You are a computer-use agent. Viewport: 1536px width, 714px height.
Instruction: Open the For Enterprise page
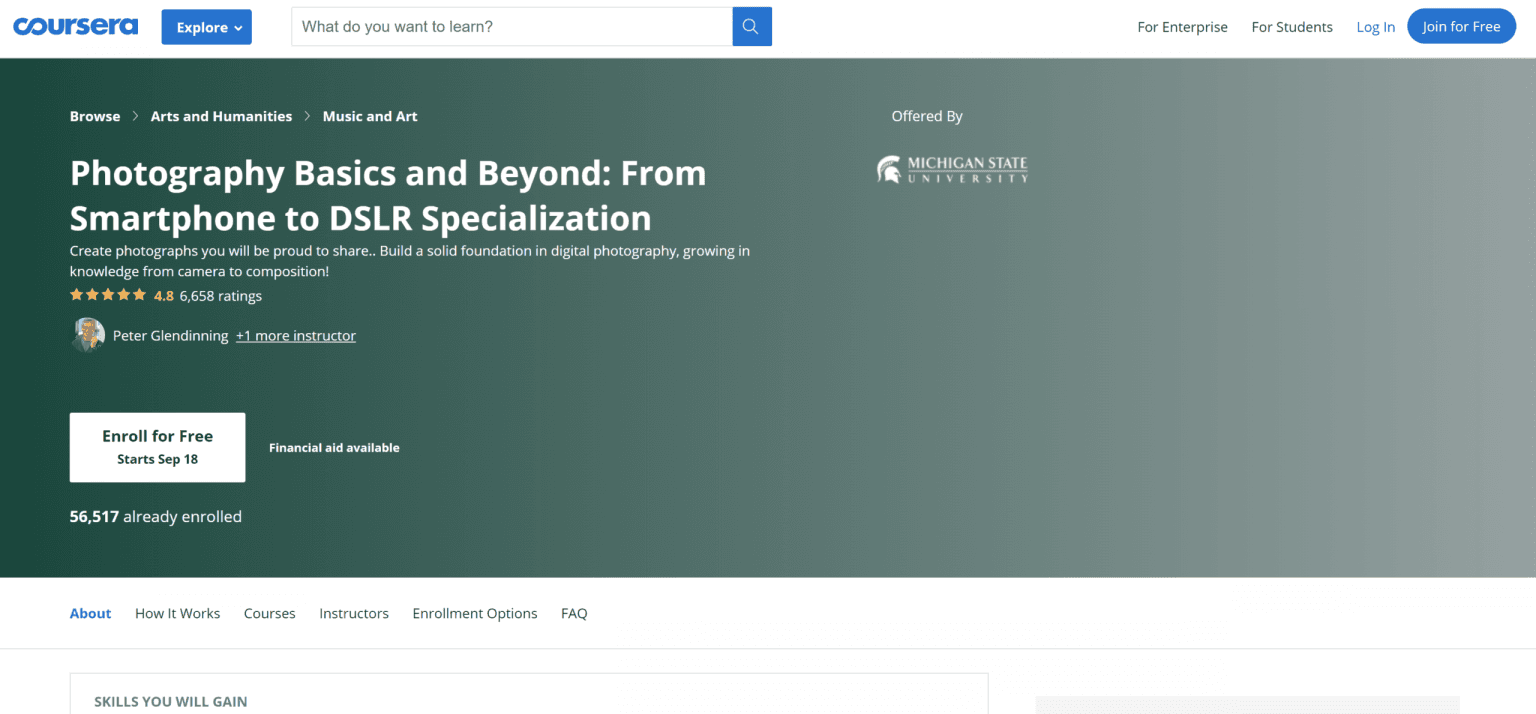(1182, 27)
